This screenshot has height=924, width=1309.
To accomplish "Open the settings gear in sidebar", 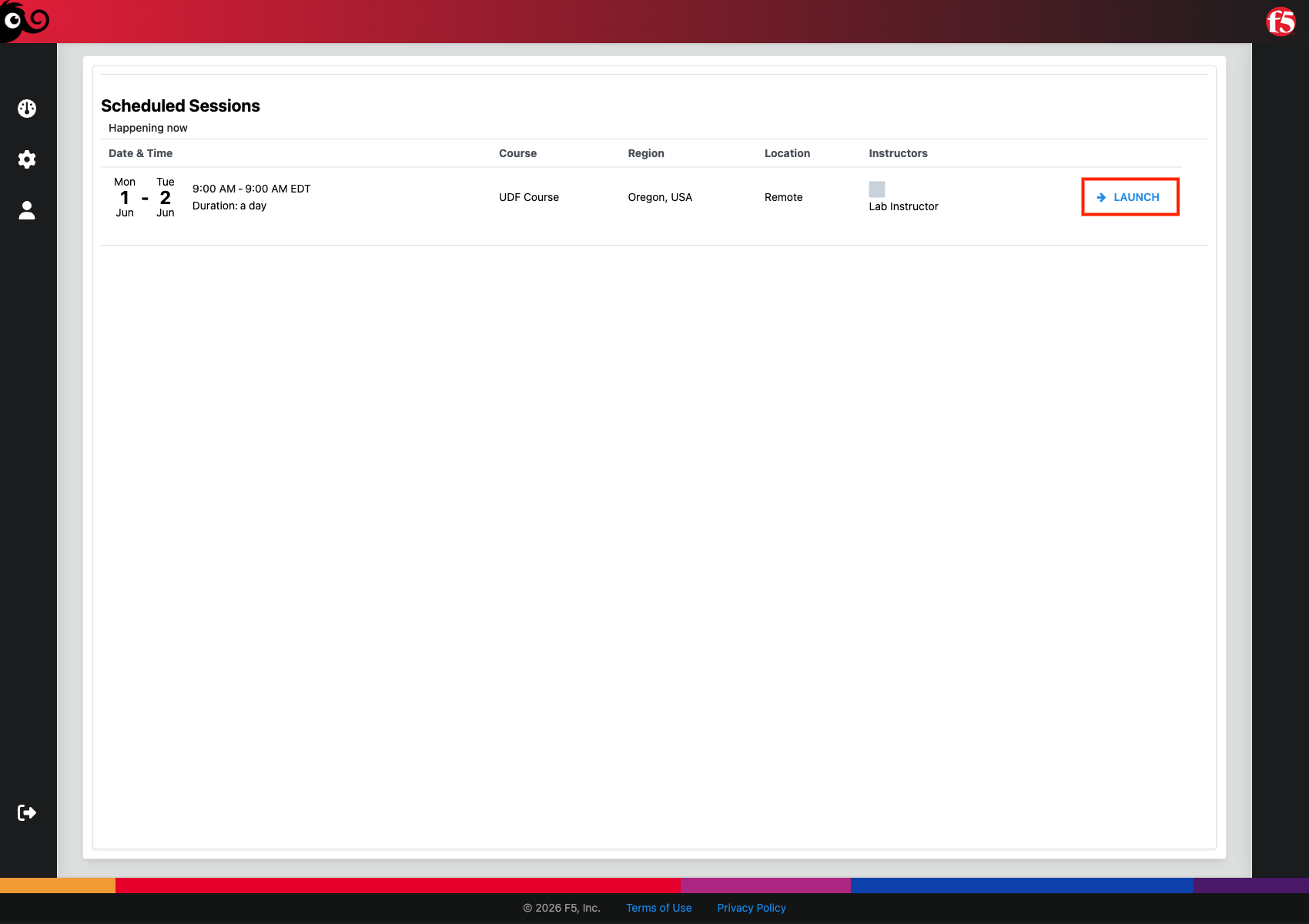I will [x=27, y=159].
